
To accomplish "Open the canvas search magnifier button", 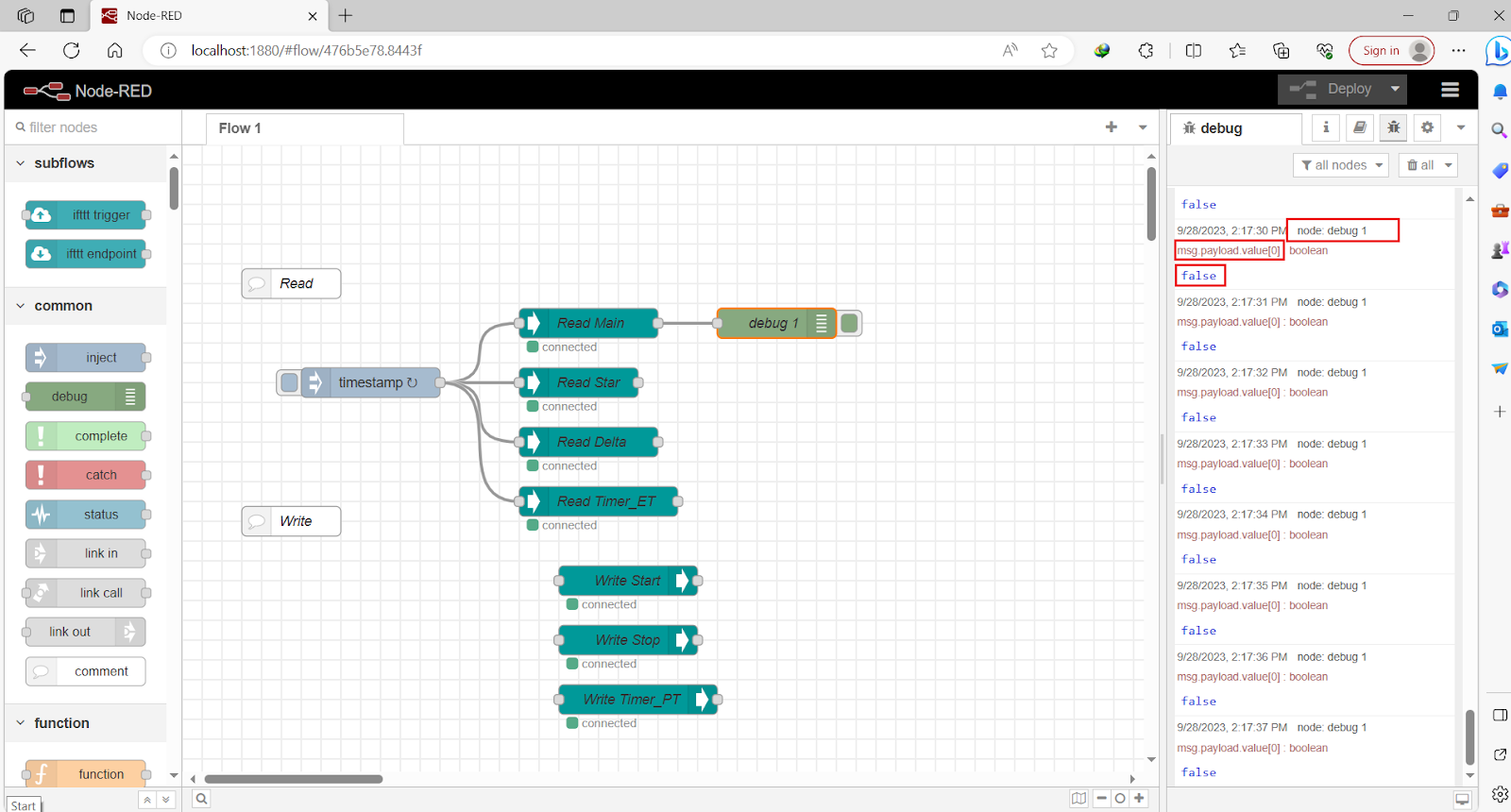I will point(201,799).
